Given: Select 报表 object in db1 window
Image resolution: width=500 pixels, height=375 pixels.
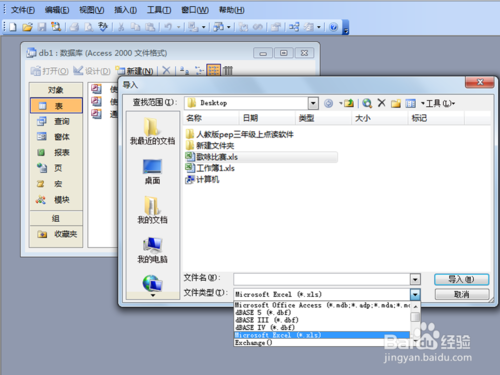Looking at the screenshot, I should (56, 152).
